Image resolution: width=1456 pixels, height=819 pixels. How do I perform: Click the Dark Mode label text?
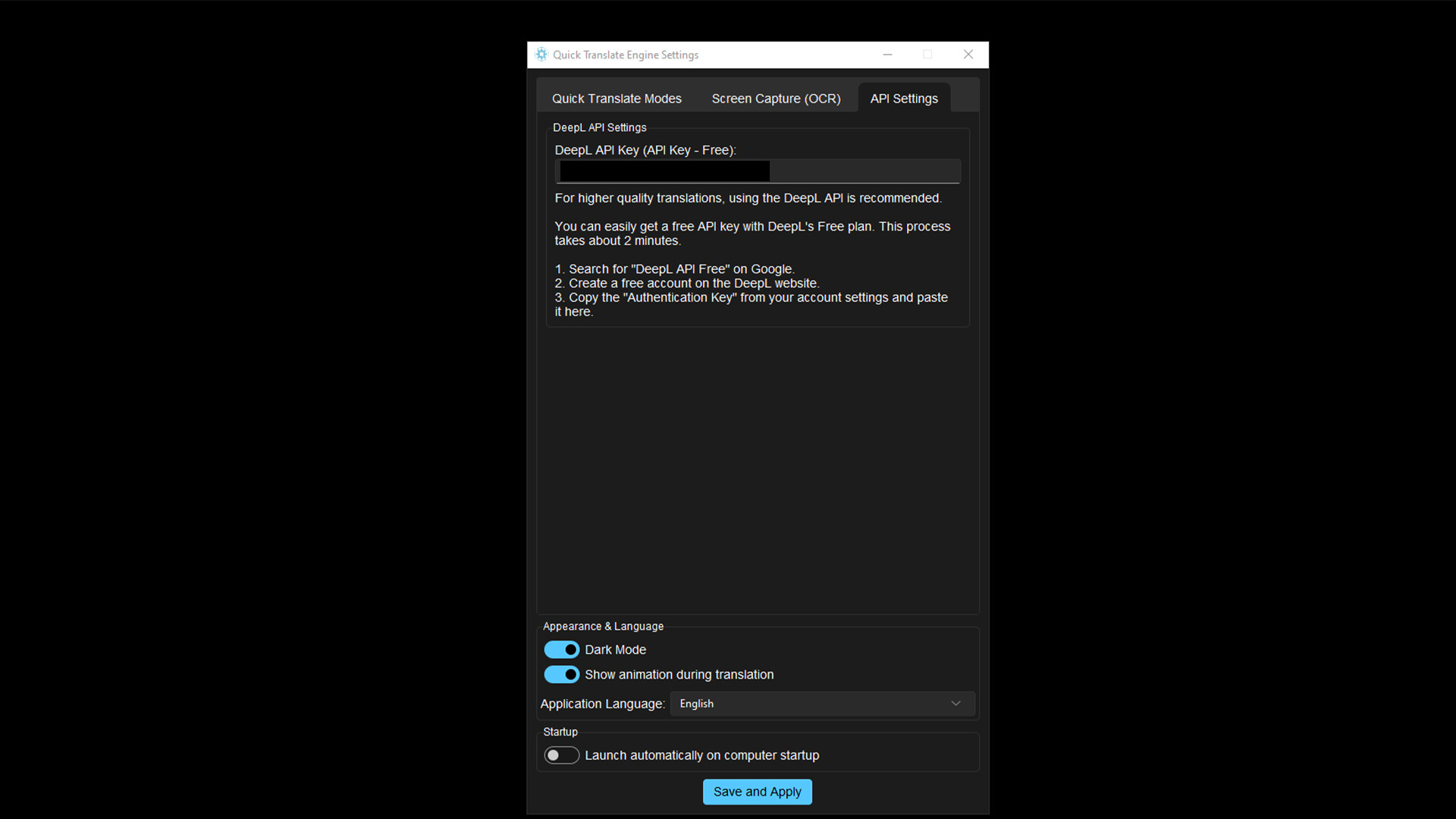click(x=615, y=650)
